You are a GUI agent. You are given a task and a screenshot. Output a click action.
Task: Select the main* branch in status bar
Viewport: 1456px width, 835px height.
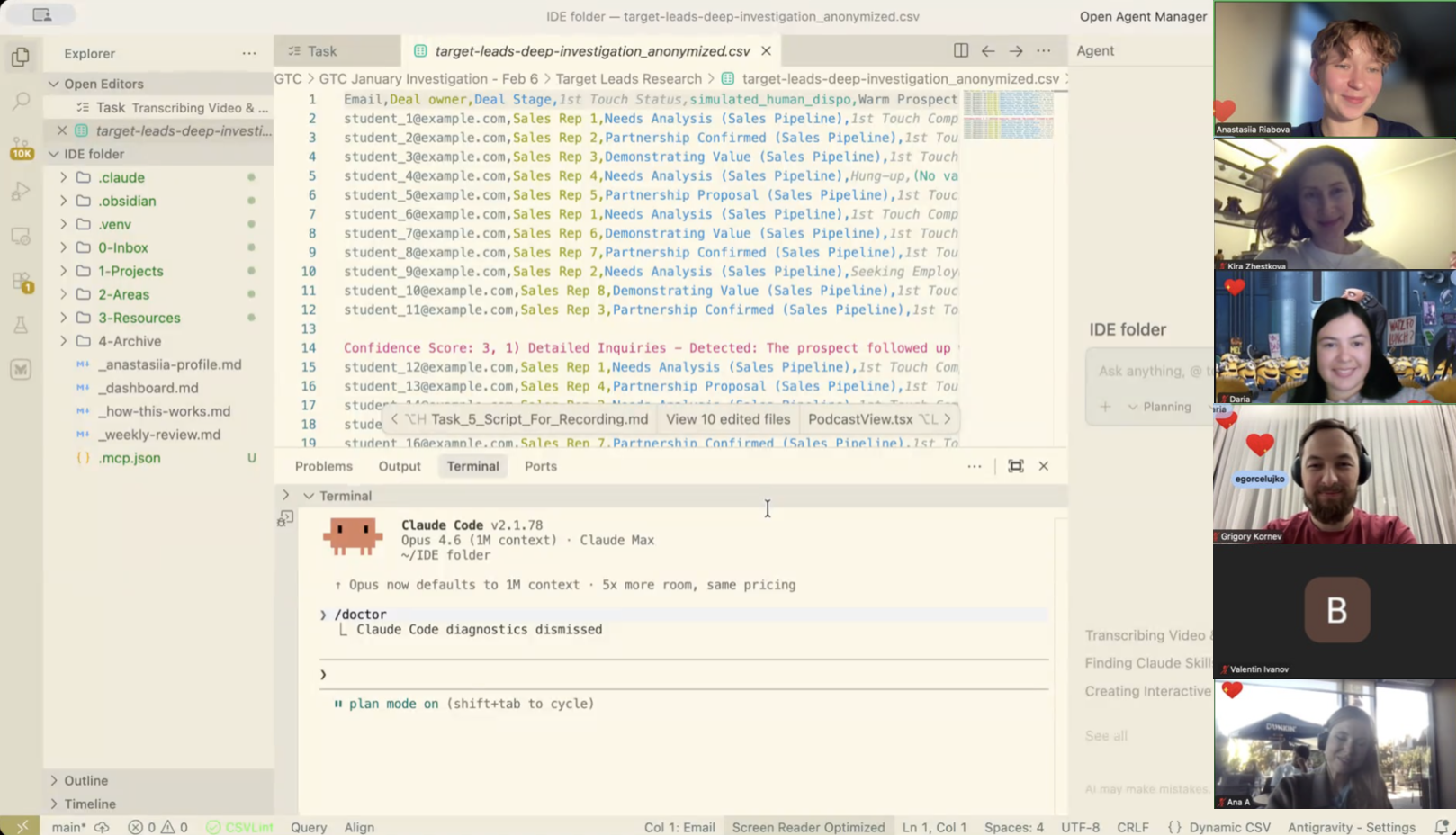click(x=69, y=827)
